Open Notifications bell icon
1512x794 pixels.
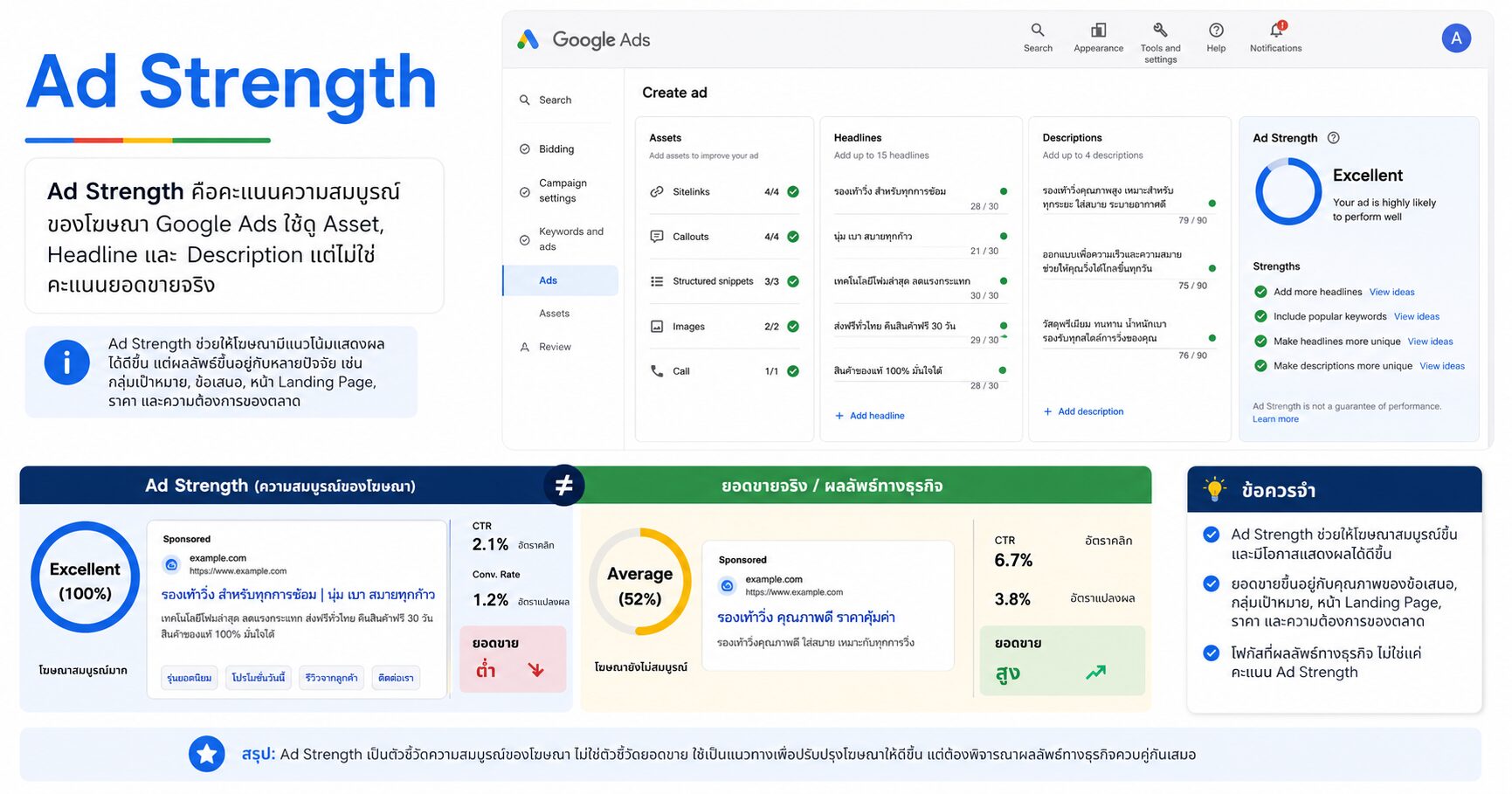click(1276, 30)
